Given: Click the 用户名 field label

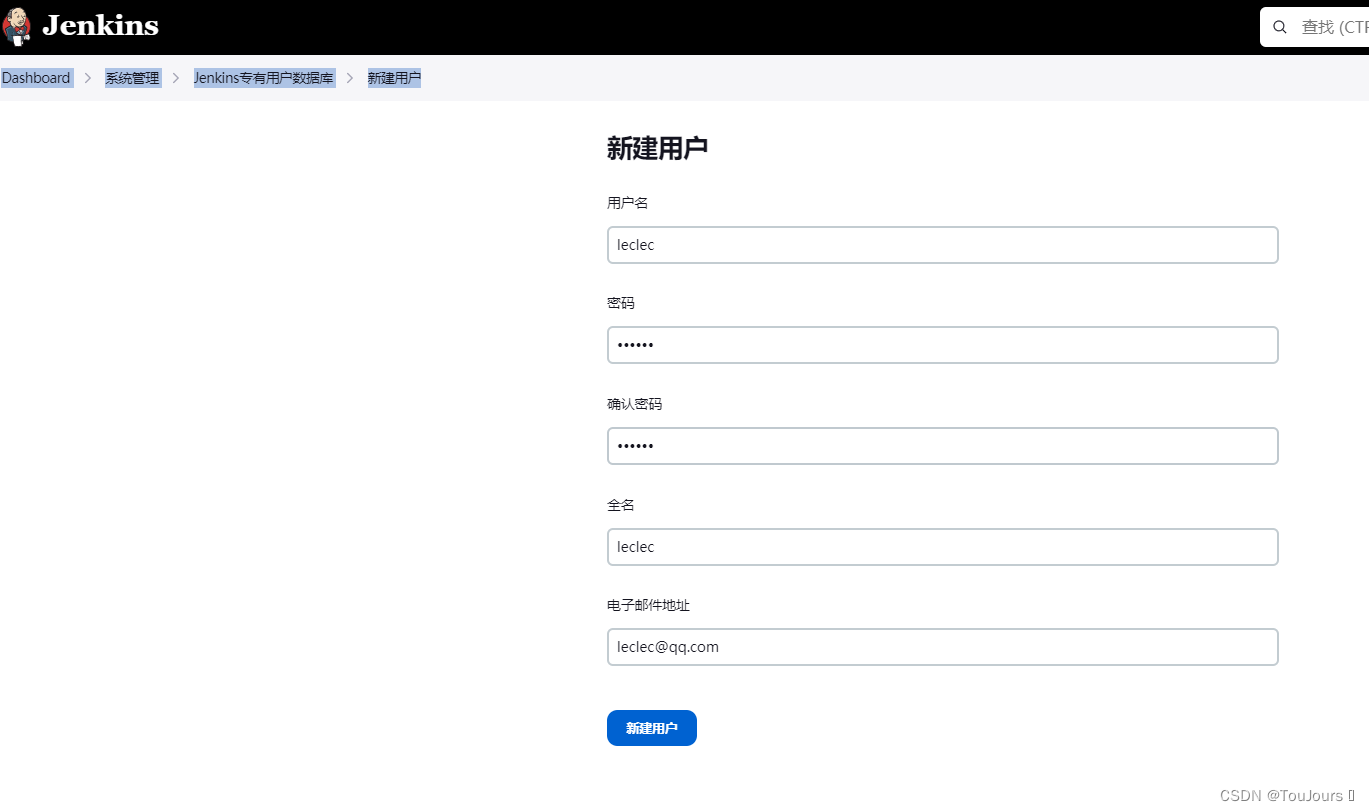Looking at the screenshot, I should click(x=628, y=203).
